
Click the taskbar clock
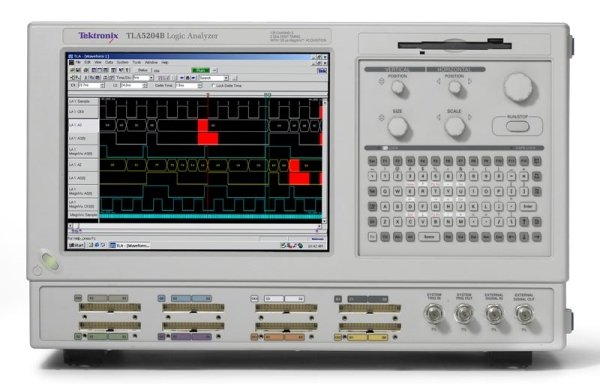tap(315, 245)
